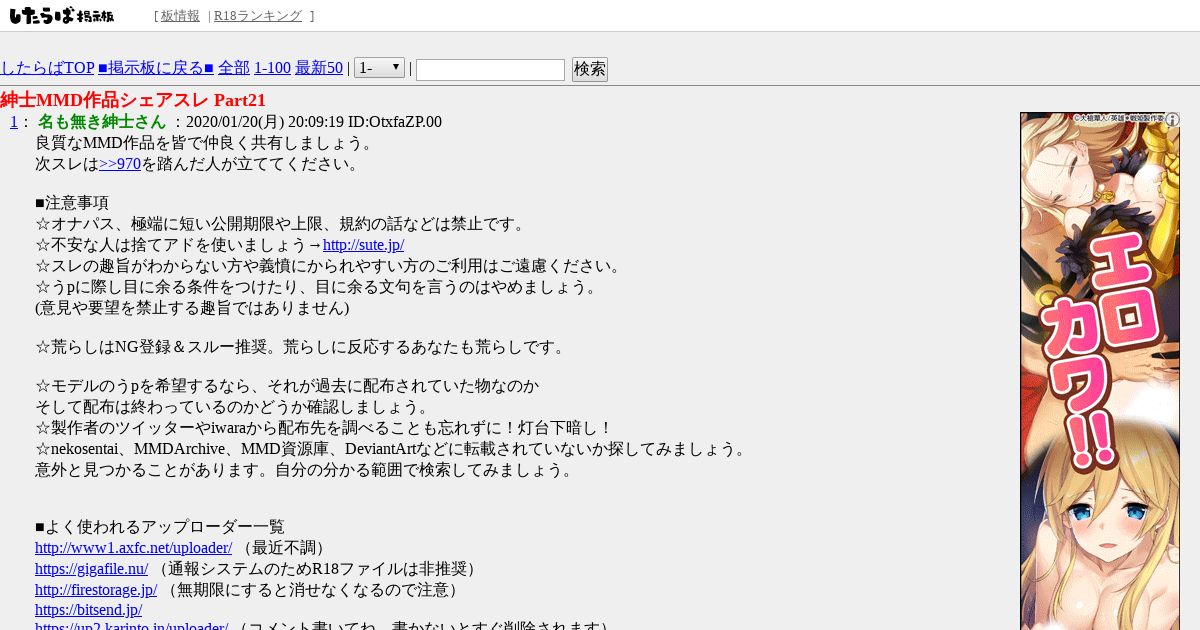Open the ad info icon
This screenshot has height=630, width=1200.
coord(1172,120)
